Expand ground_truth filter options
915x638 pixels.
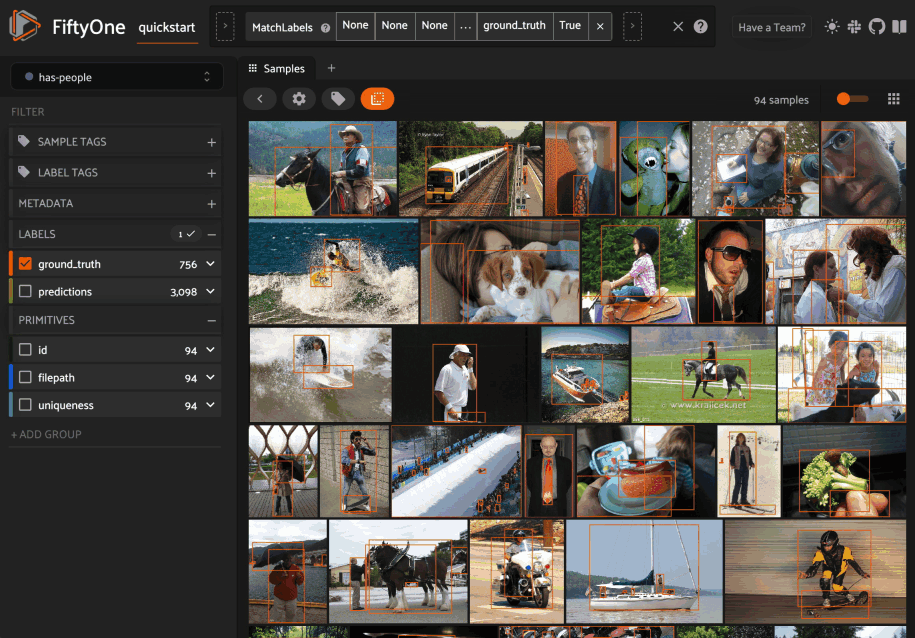[211, 264]
